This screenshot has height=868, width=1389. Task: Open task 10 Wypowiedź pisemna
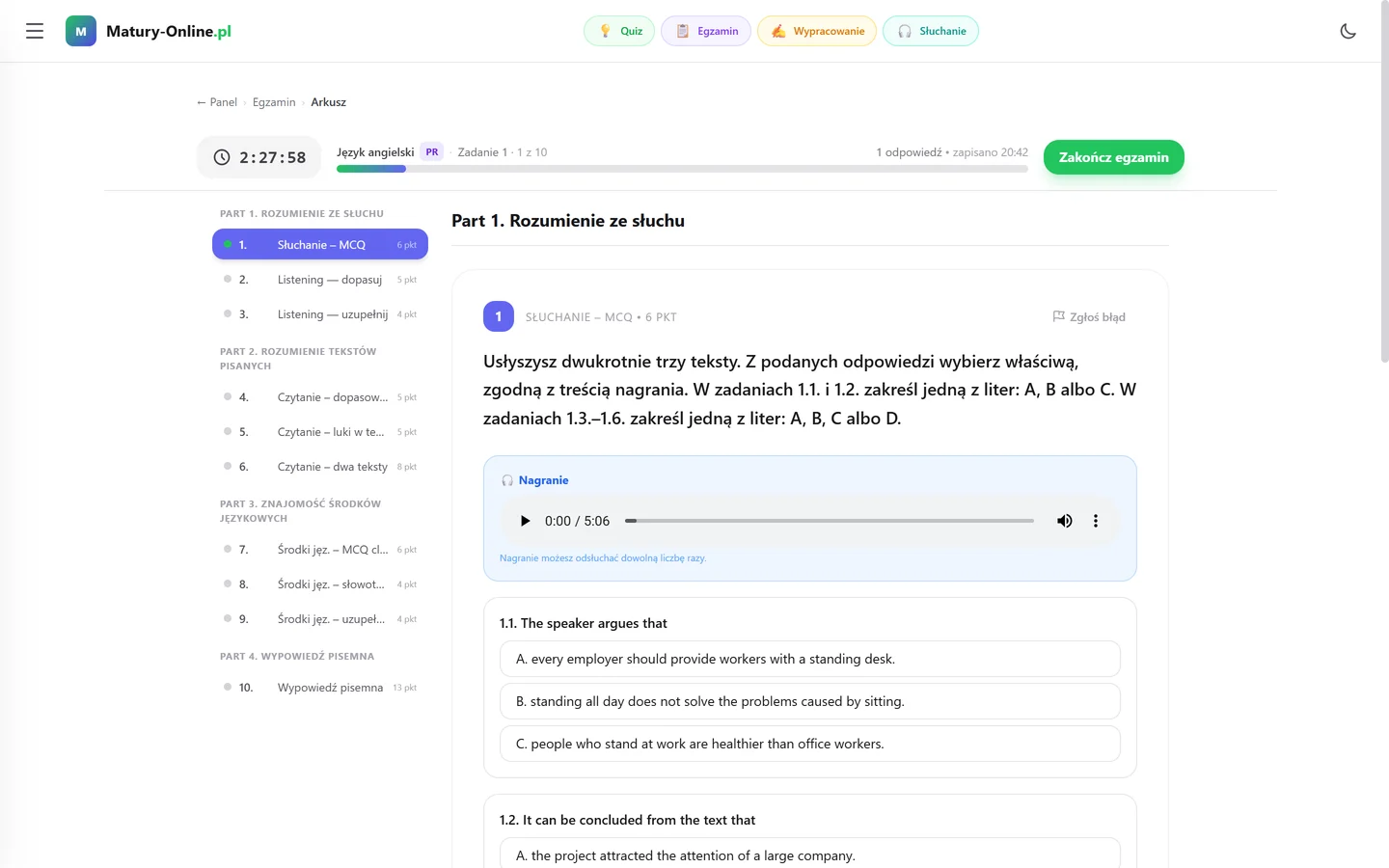pos(320,688)
